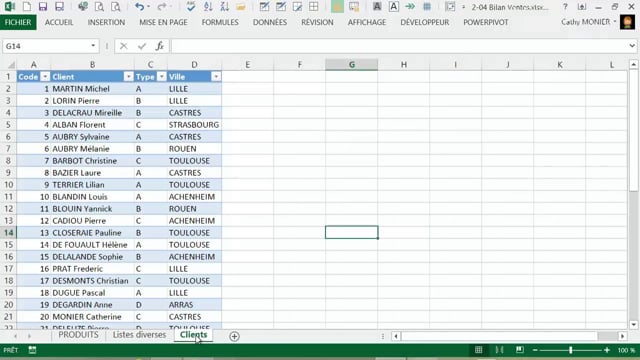Open the FICHIER menu

tap(18, 22)
